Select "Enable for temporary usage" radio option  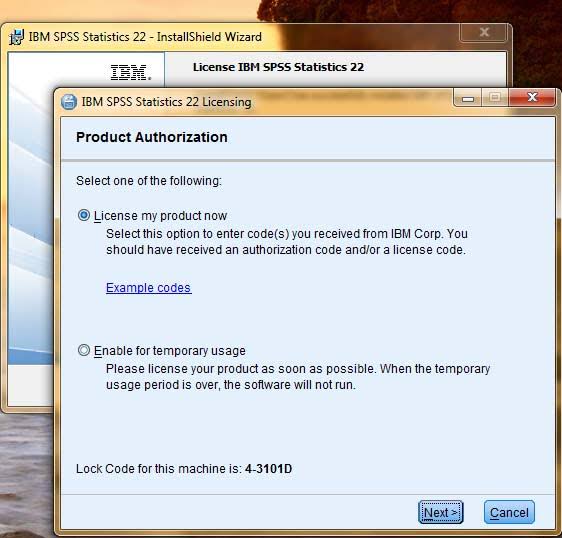pos(84,350)
